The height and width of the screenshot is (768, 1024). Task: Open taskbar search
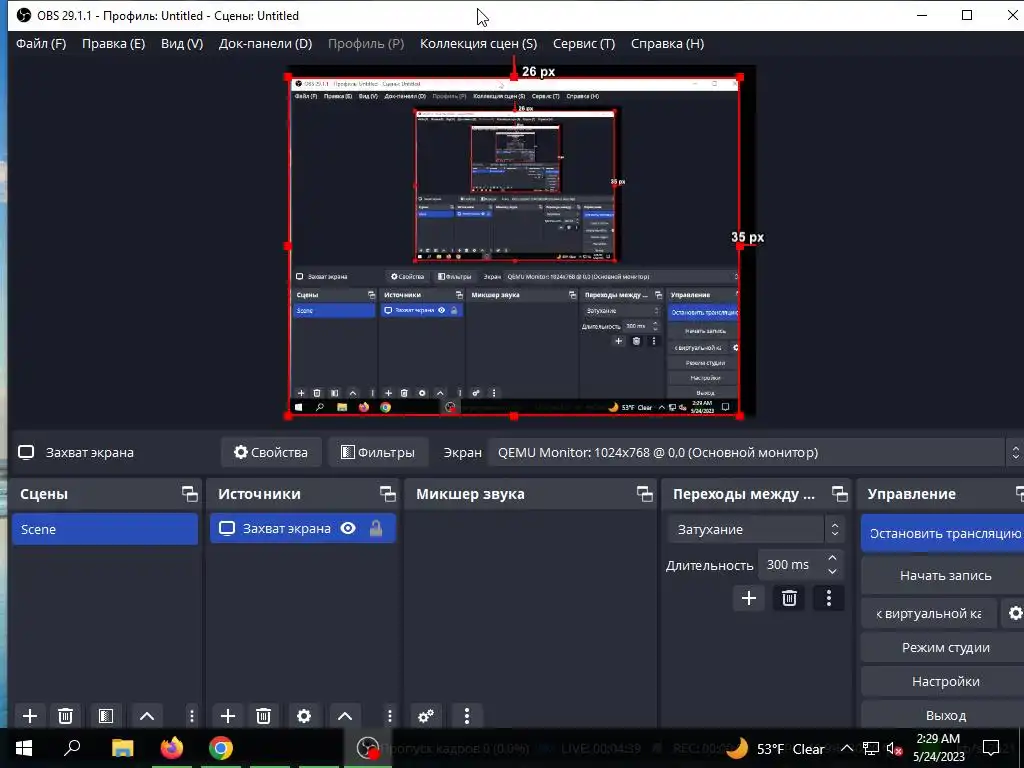point(72,748)
